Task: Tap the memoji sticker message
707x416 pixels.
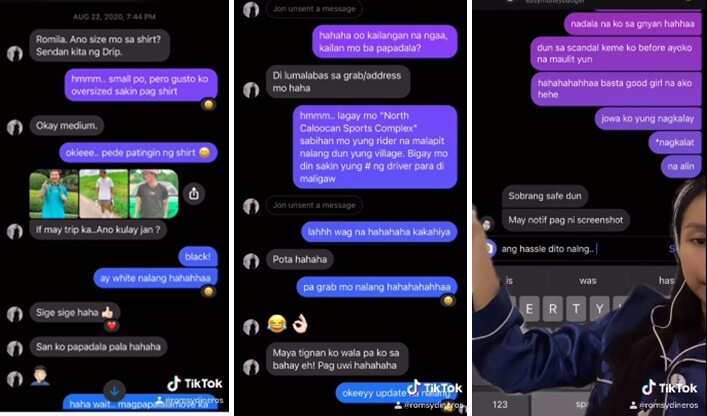Action: (x=40, y=375)
